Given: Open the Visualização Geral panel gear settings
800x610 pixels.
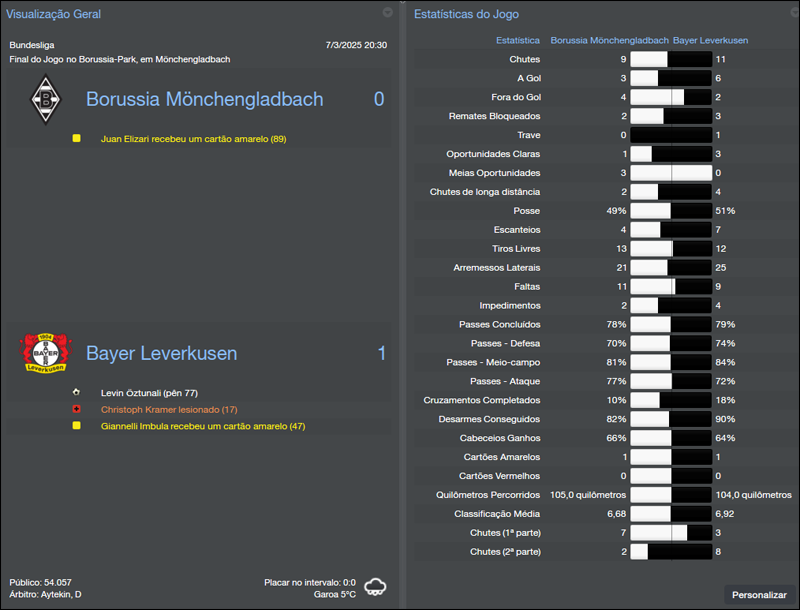Looking at the screenshot, I should (386, 13).
